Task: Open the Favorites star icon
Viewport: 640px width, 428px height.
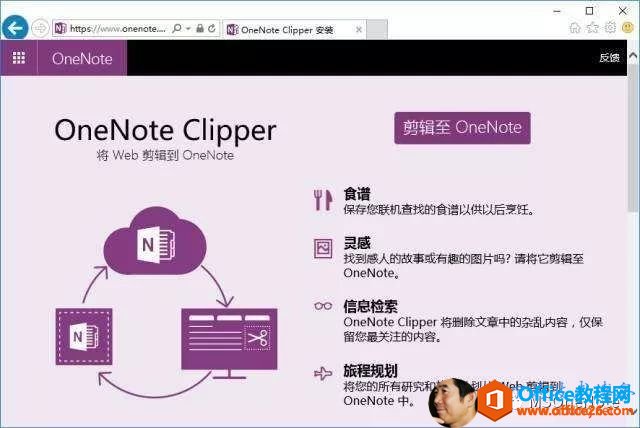Action: 593,28
